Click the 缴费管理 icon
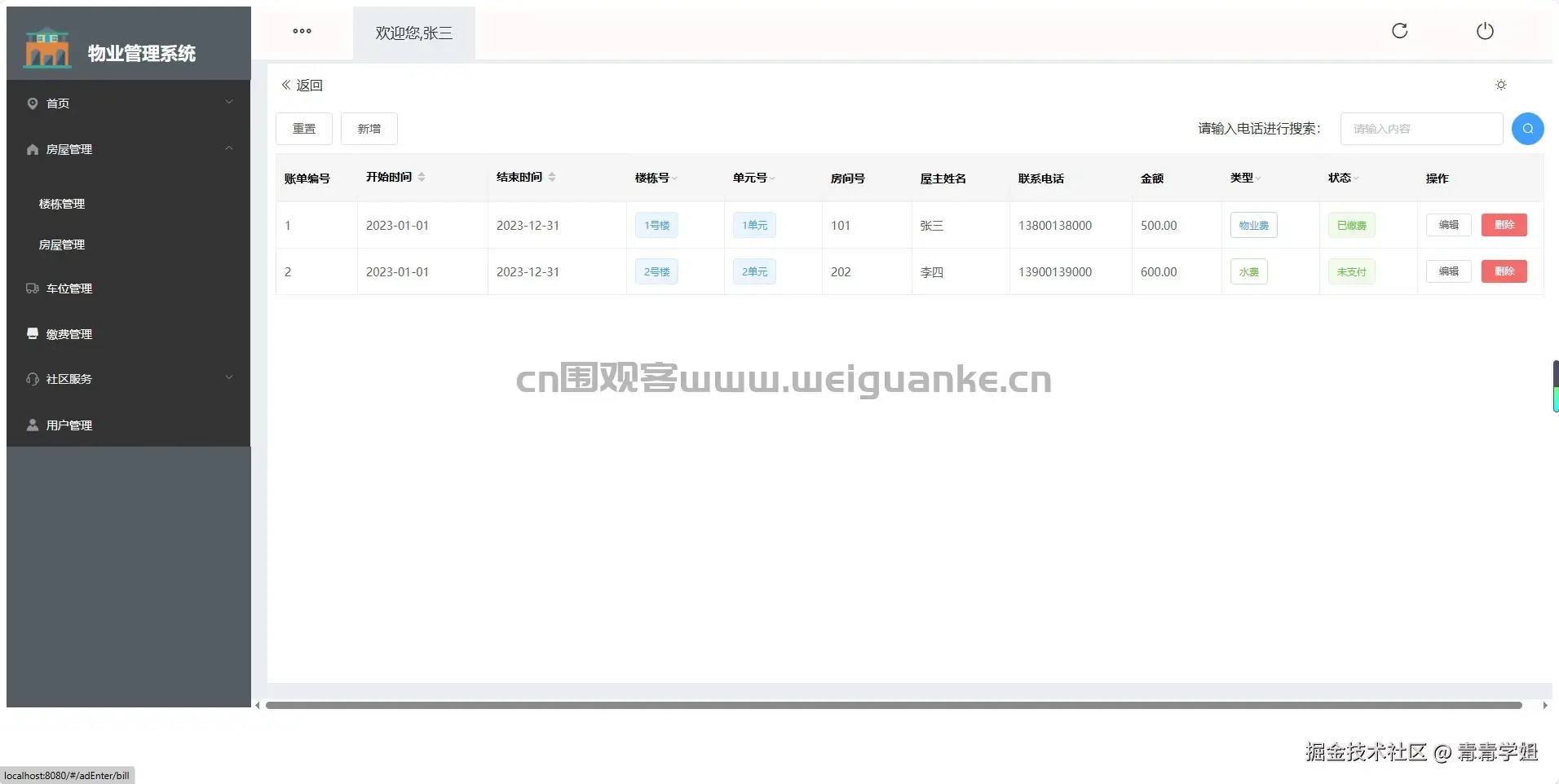This screenshot has height=784, width=1559. [33, 334]
